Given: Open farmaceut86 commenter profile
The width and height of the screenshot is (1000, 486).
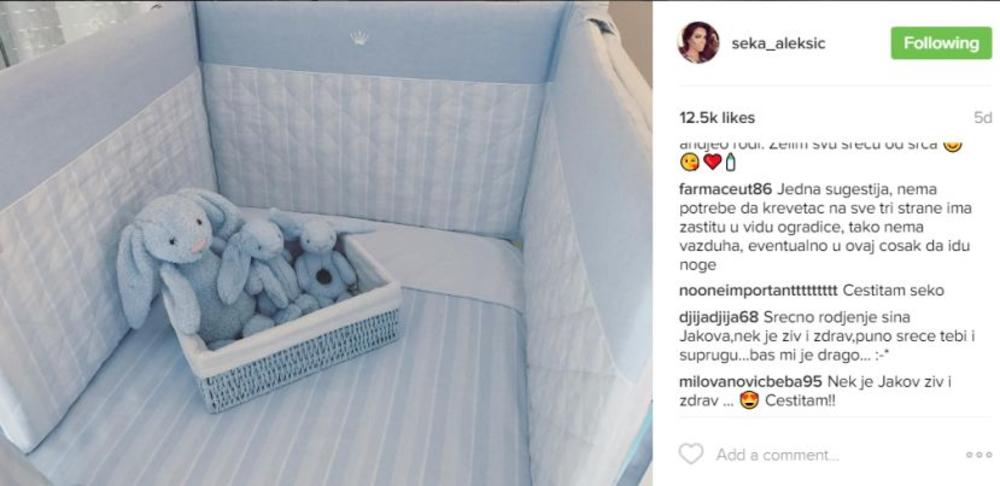Looking at the screenshot, I should point(726,189).
